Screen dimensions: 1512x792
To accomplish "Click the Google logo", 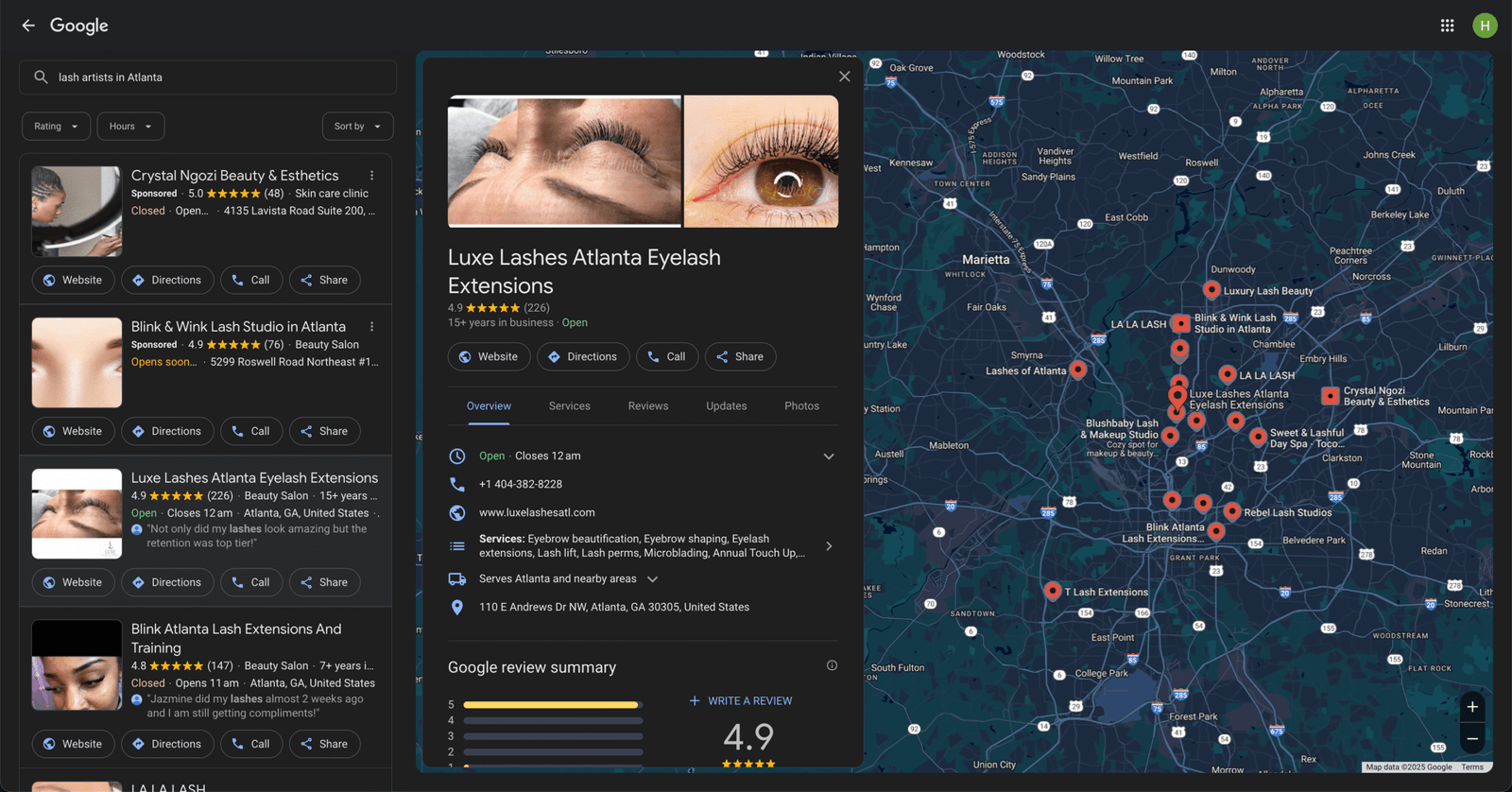I will click(79, 26).
